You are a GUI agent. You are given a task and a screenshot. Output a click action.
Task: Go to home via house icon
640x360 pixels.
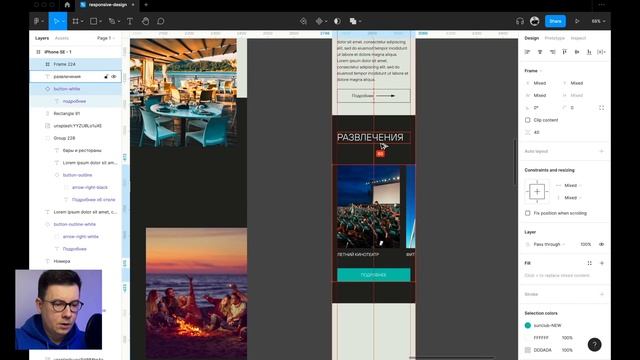(67, 5)
